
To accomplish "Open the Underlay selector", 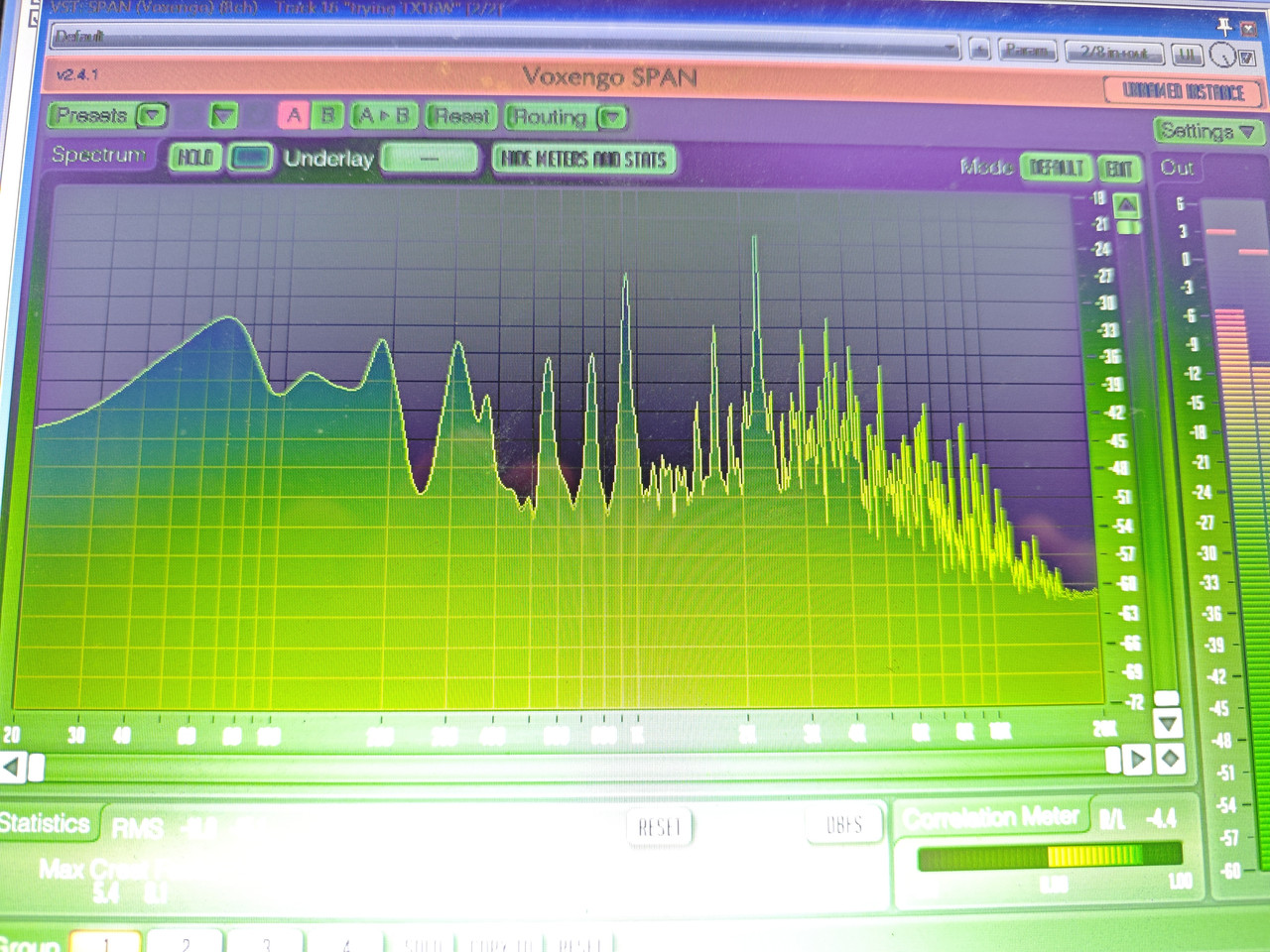I will (x=429, y=159).
